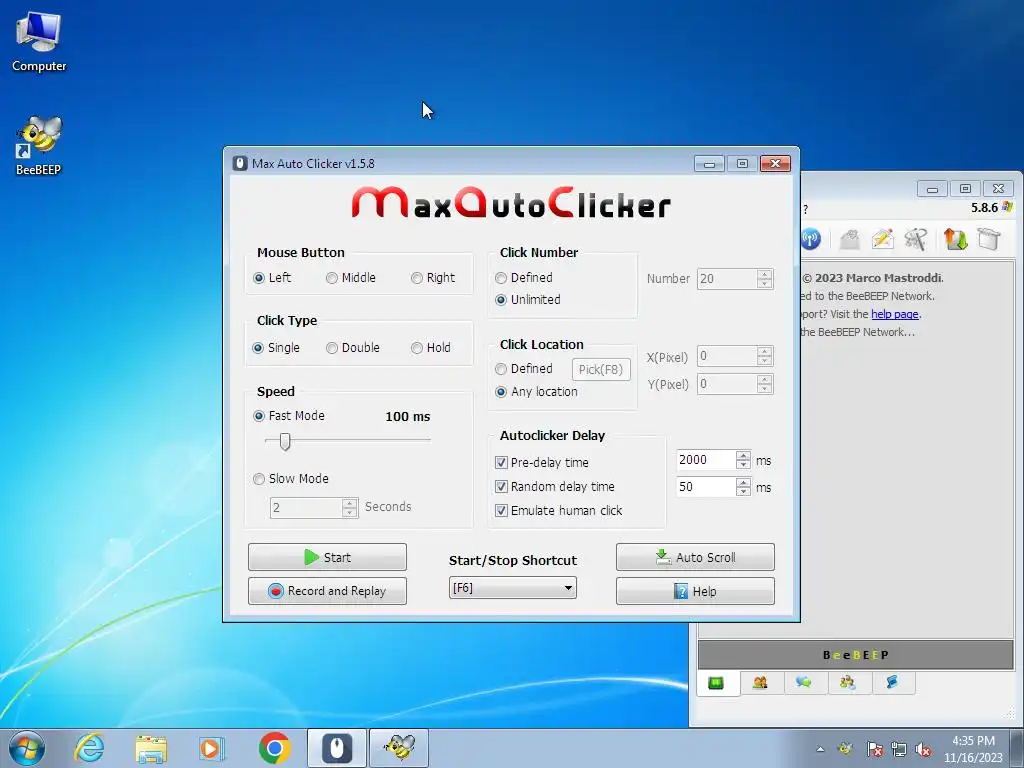Click the Start button

[x=327, y=557]
